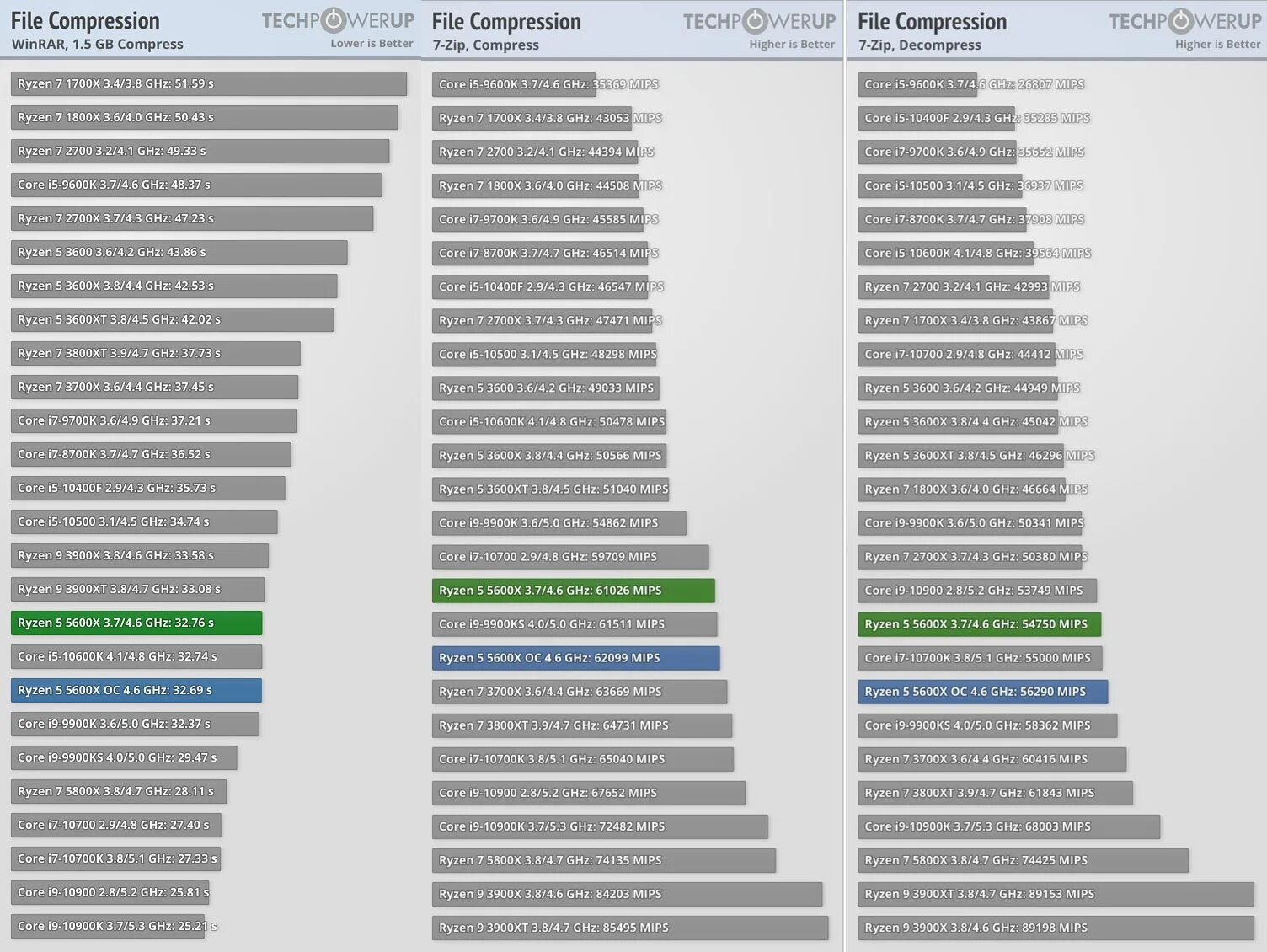The height and width of the screenshot is (952, 1267).
Task: Click the Core i7-10700K 65040 MIPS row
Action: pos(583,758)
